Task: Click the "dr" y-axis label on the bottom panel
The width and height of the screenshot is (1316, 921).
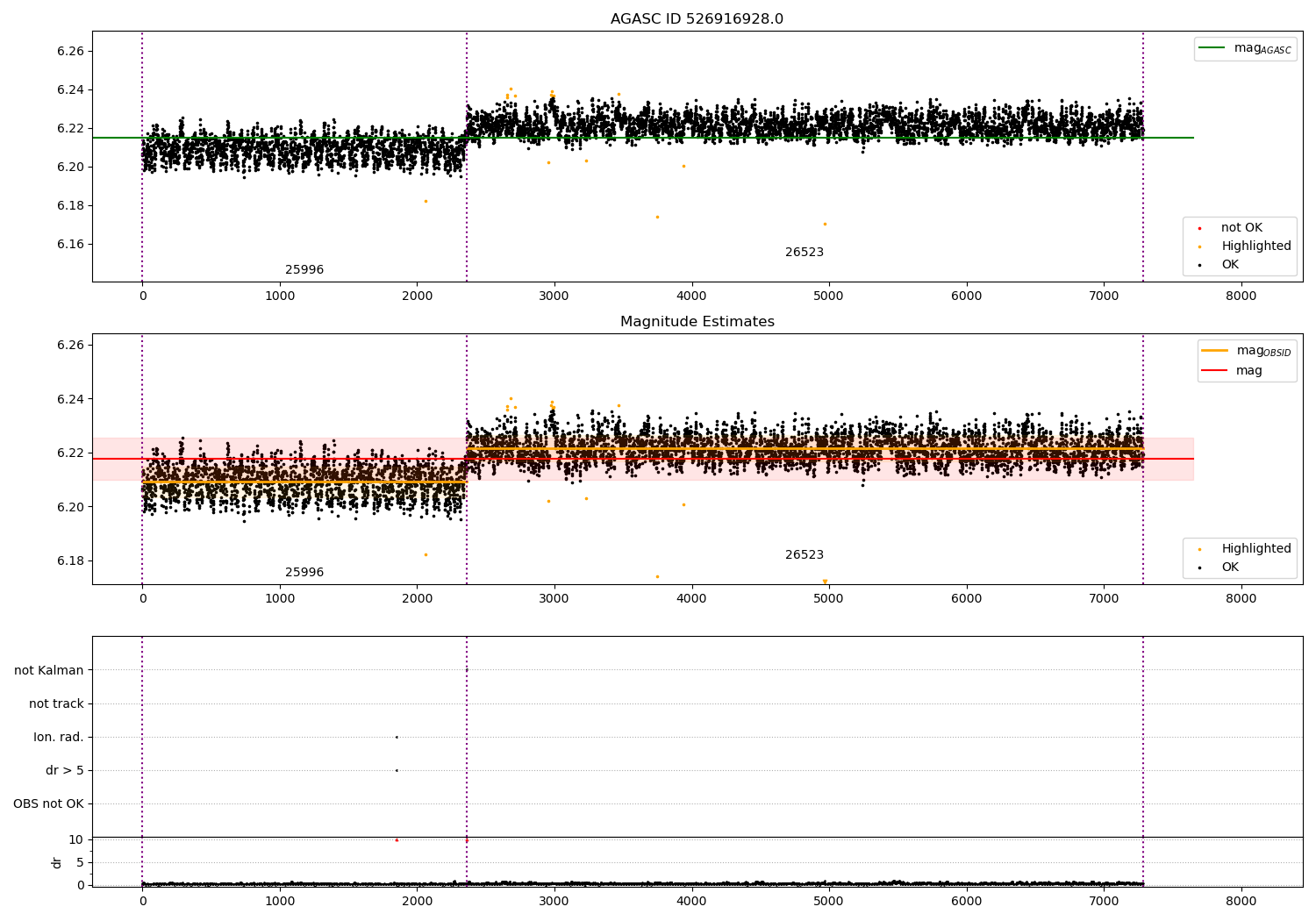Action: point(57,862)
